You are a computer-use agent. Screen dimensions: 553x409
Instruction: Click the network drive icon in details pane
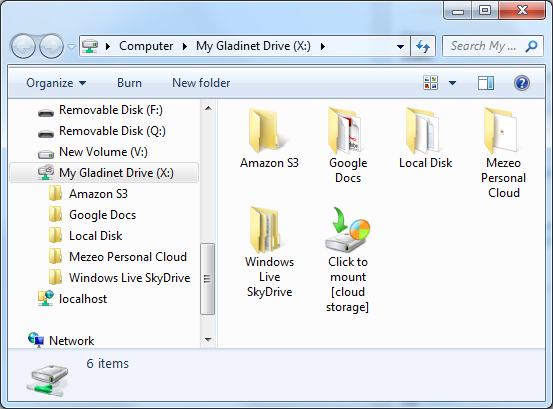pyautogui.click(x=47, y=380)
